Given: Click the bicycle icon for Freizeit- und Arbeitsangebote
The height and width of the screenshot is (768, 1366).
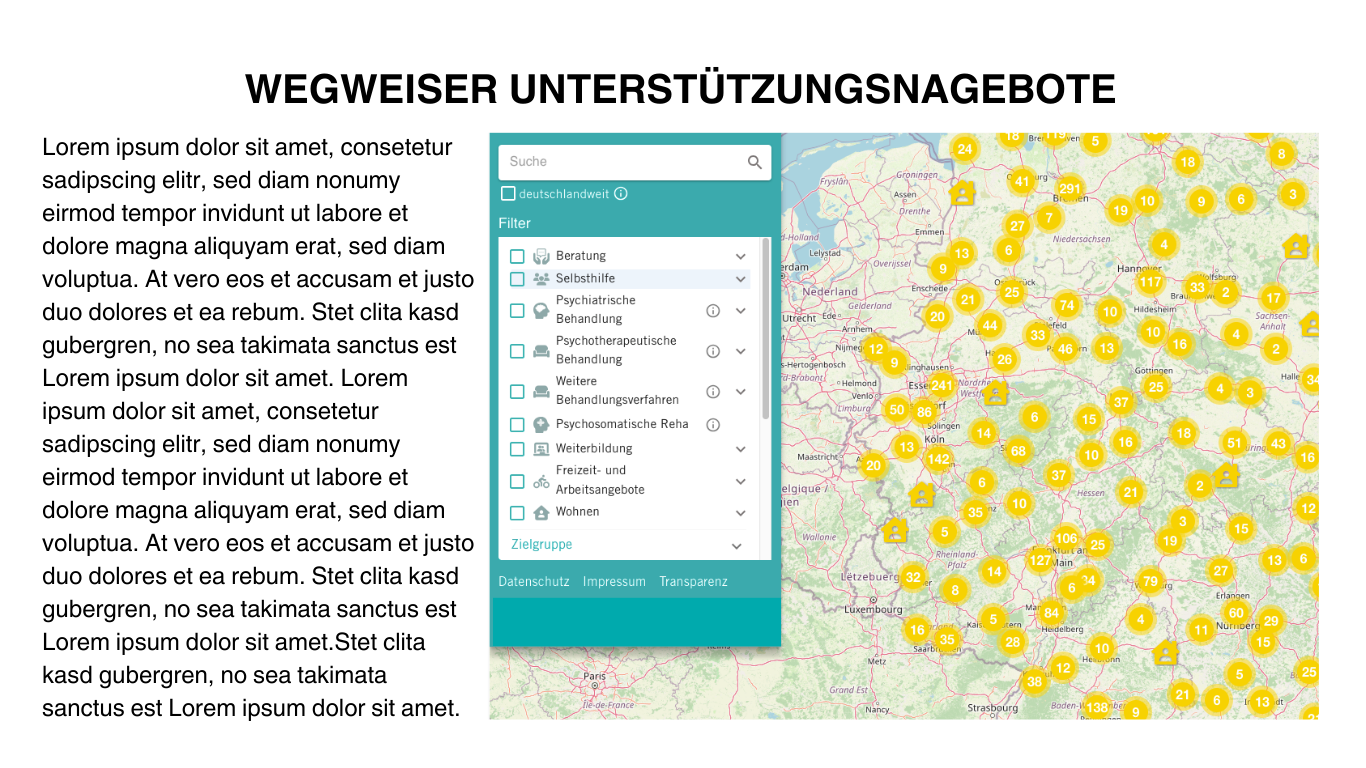Looking at the screenshot, I should tap(541, 481).
